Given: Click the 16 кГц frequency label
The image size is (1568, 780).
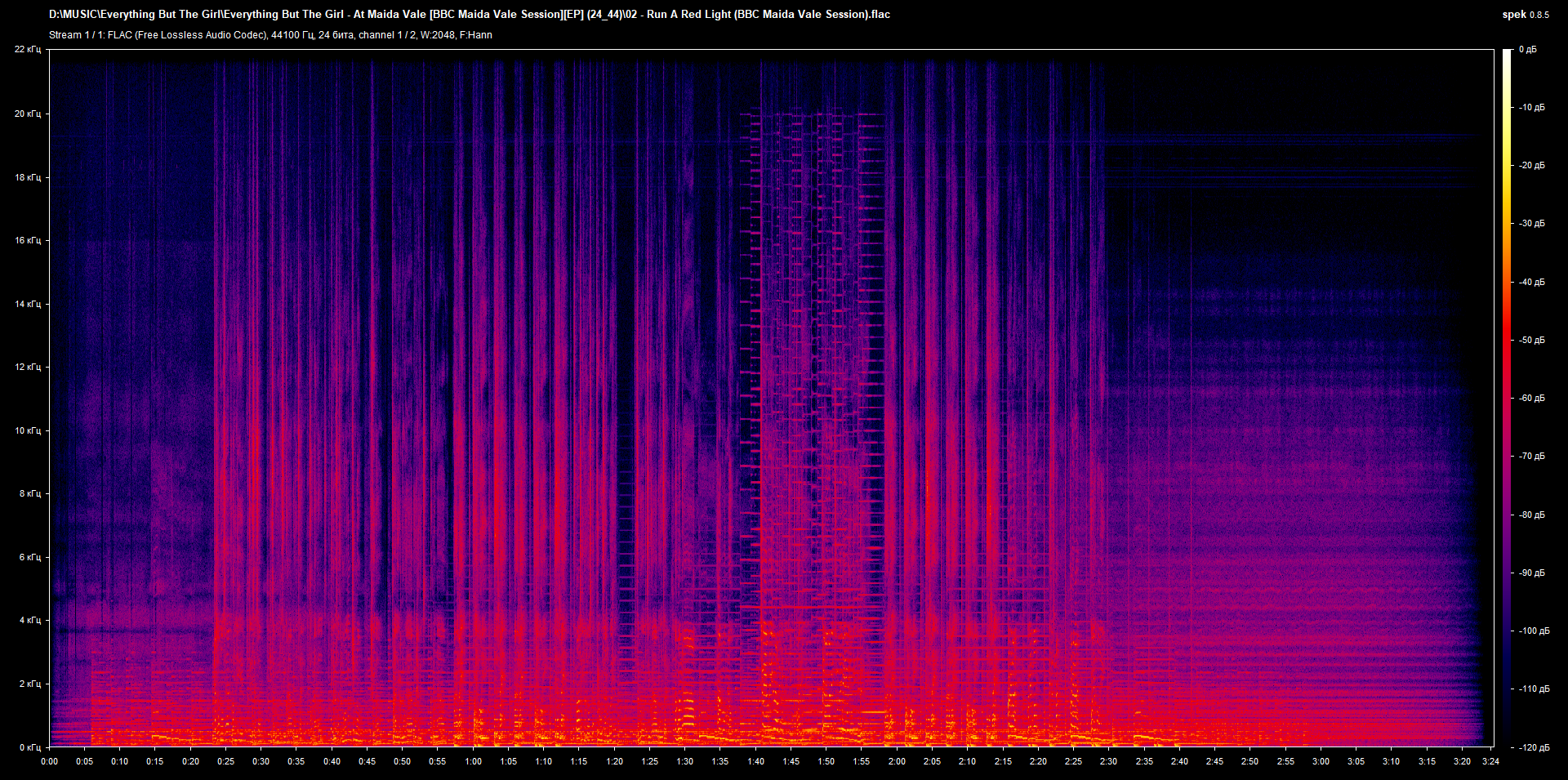Looking at the screenshot, I should point(27,240).
